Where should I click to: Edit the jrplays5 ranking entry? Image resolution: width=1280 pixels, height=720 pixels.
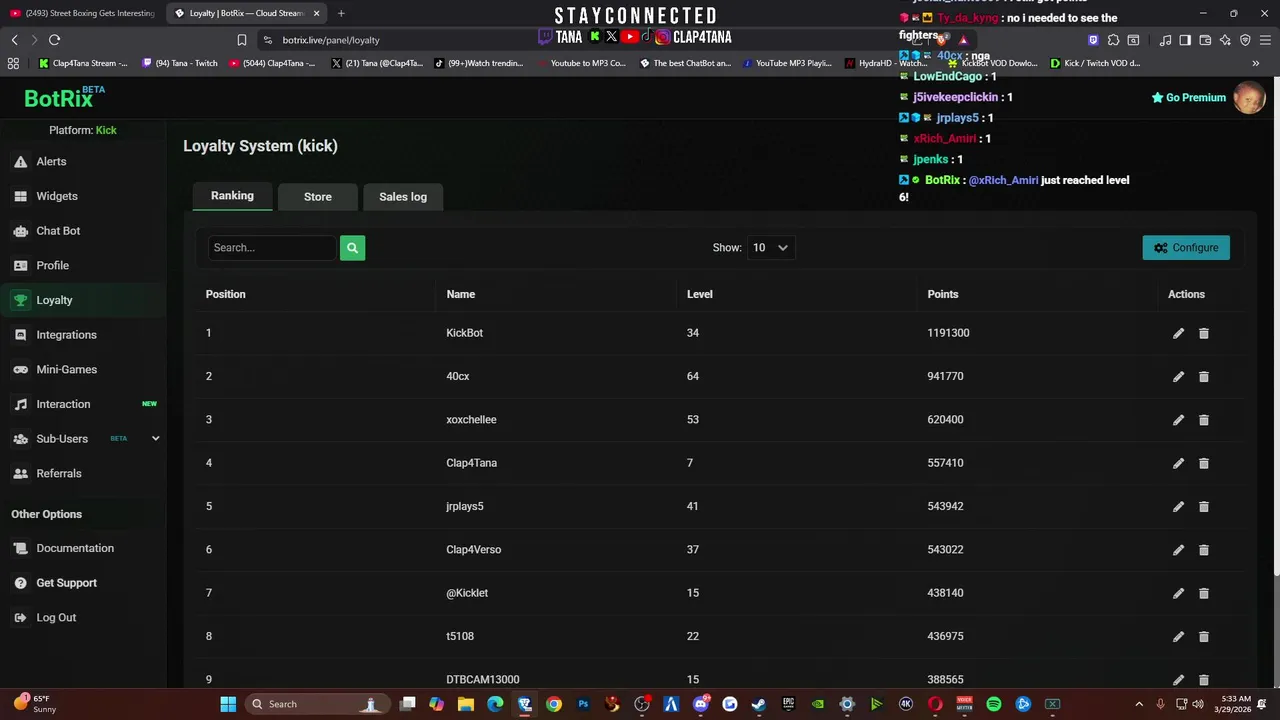(1178, 507)
